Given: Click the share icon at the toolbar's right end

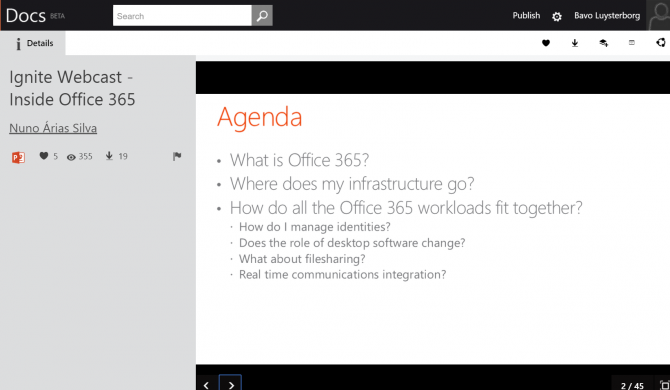Looking at the screenshot, I should pyautogui.click(x=661, y=42).
